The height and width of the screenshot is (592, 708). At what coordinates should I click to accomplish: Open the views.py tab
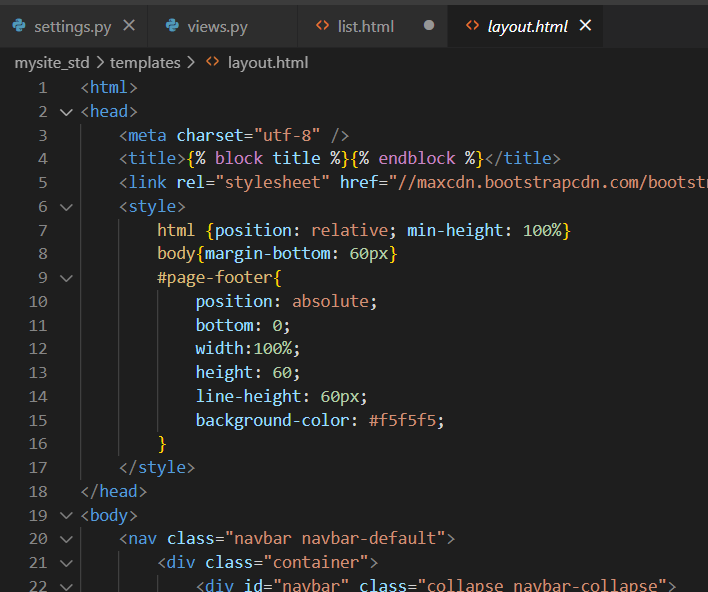pos(217,27)
